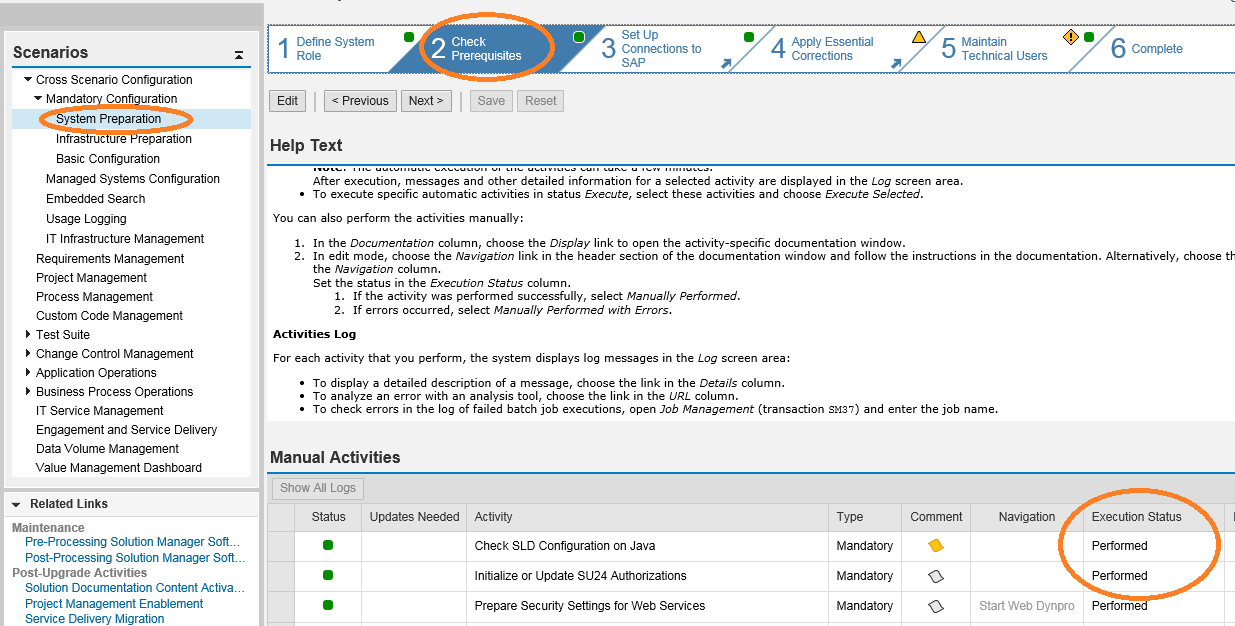The width and height of the screenshot is (1235, 626).
Task: Expand the Change Control Management node
Action: coord(28,353)
